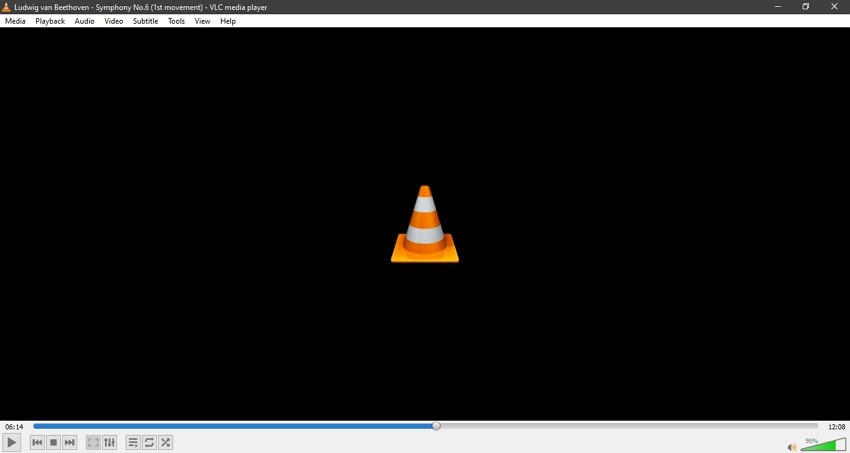This screenshot has width=850, height=453.
Task: Open the Help menu
Action: pyautogui.click(x=228, y=21)
